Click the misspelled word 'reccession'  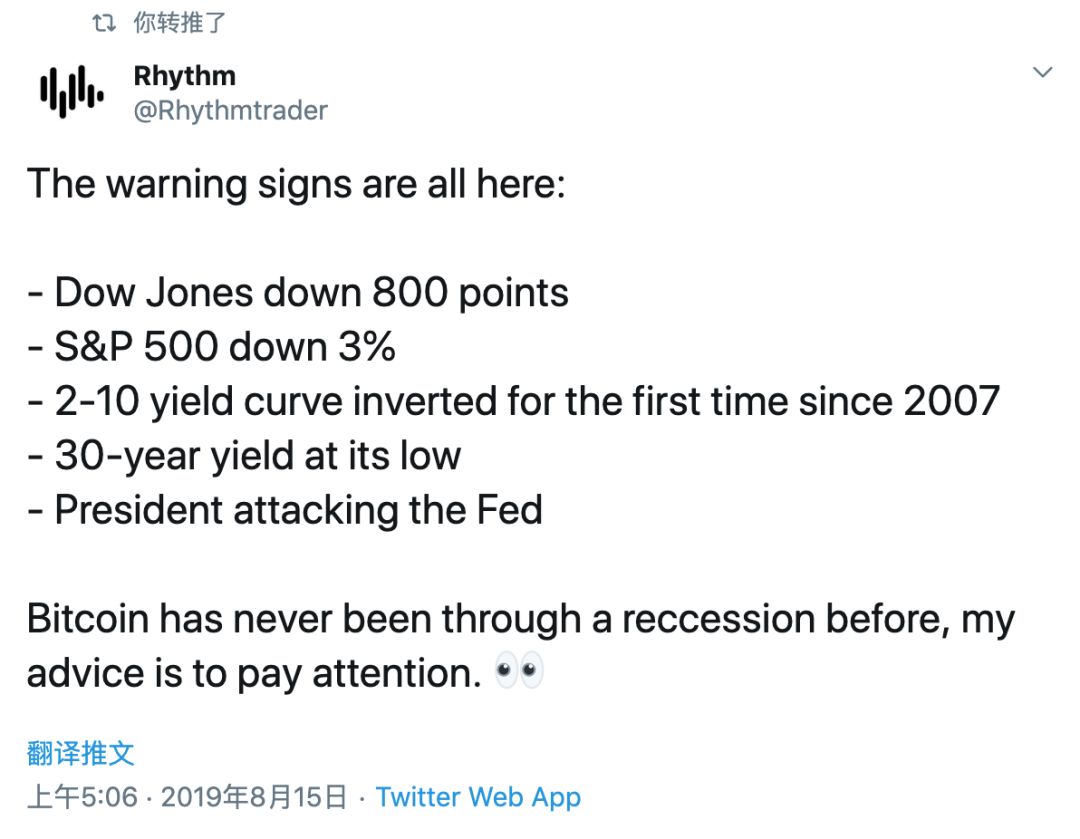[718, 619]
